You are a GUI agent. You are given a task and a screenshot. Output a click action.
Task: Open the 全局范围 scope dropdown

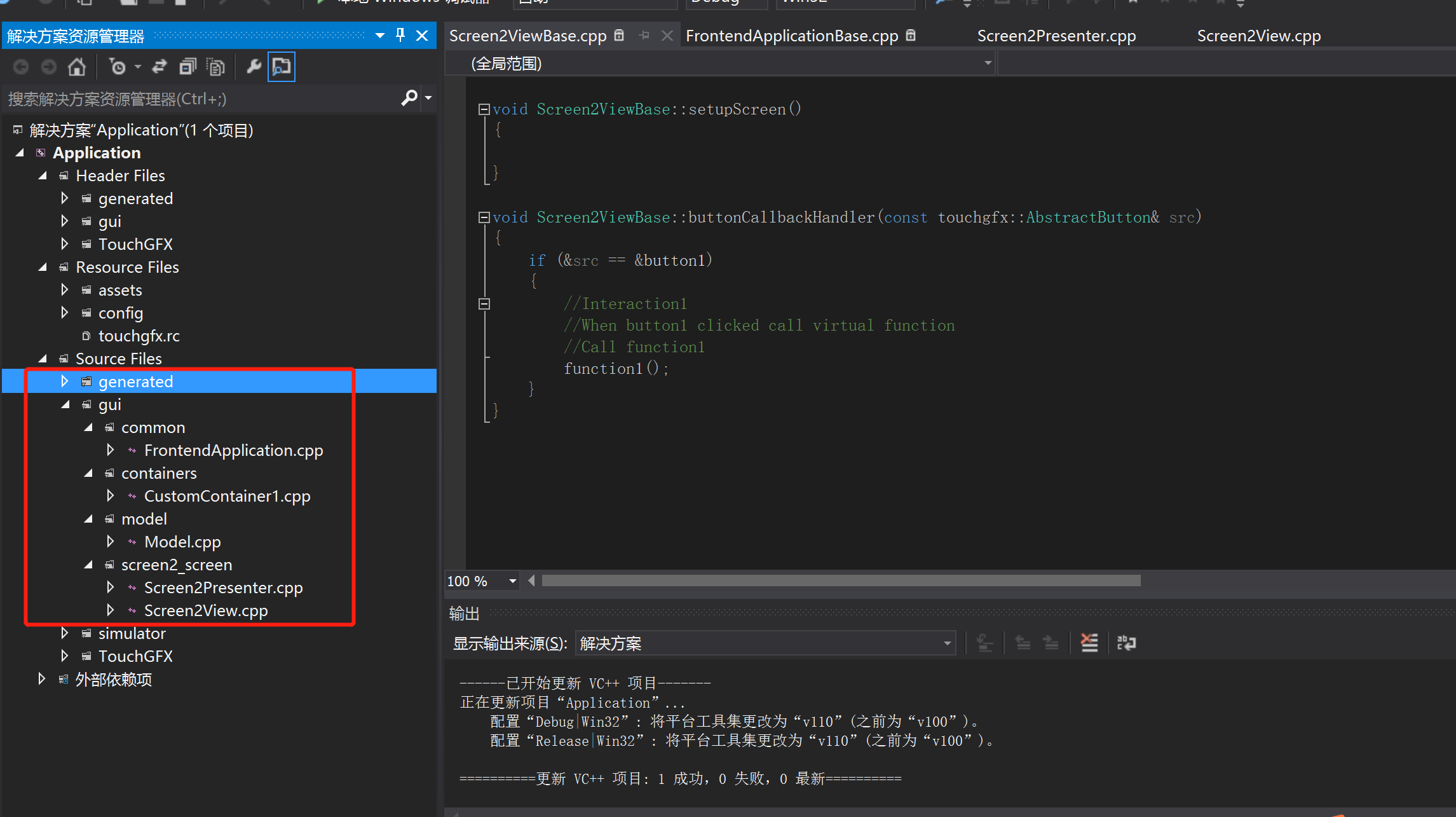click(x=721, y=64)
